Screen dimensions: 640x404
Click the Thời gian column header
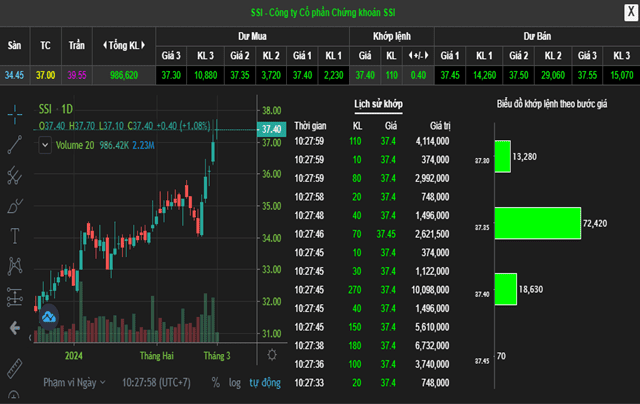(310, 126)
